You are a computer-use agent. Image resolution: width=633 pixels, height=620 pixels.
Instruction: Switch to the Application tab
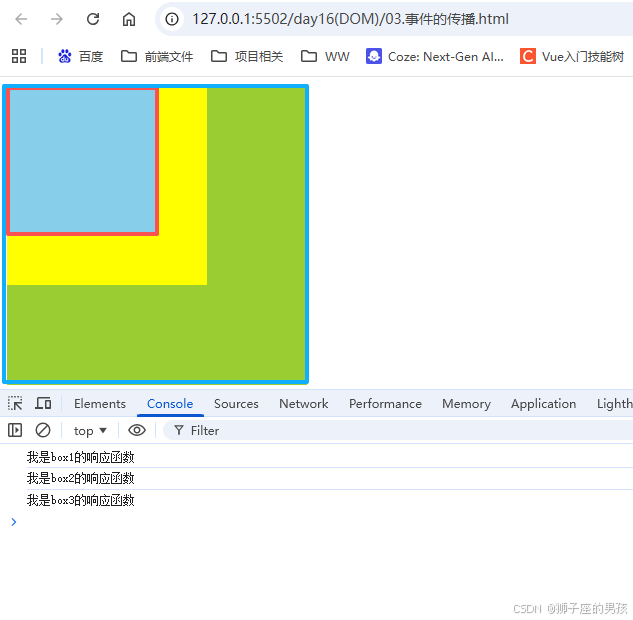(543, 404)
